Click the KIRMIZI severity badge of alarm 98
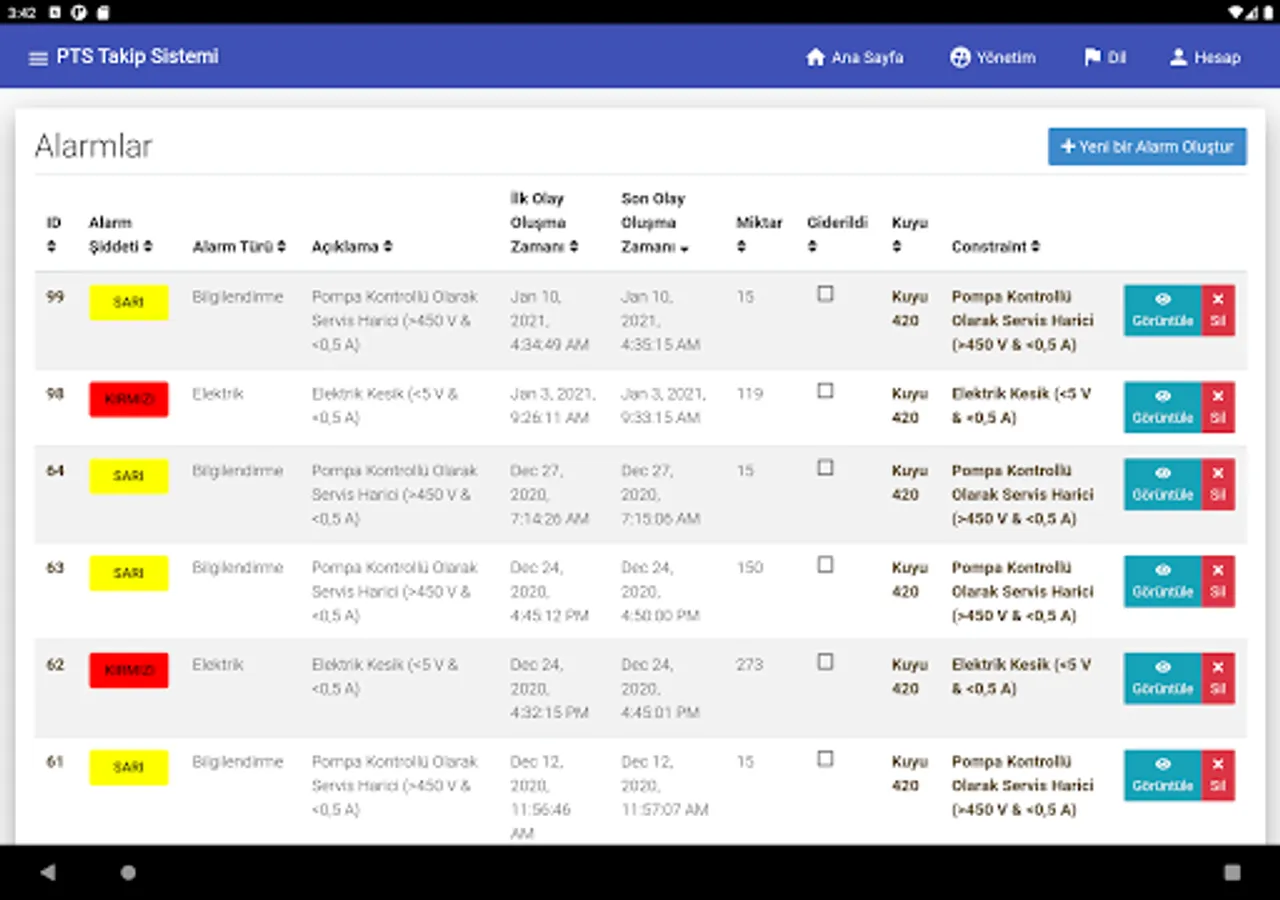Screen dimensions: 1280x900 point(129,399)
